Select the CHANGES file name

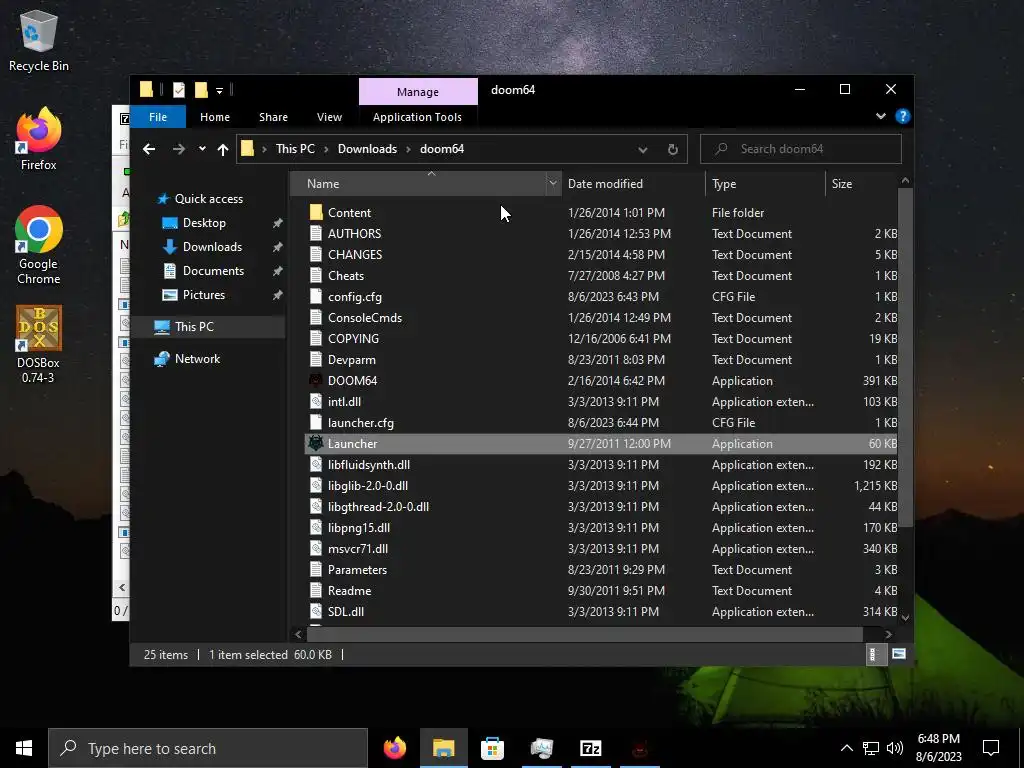coord(355,255)
